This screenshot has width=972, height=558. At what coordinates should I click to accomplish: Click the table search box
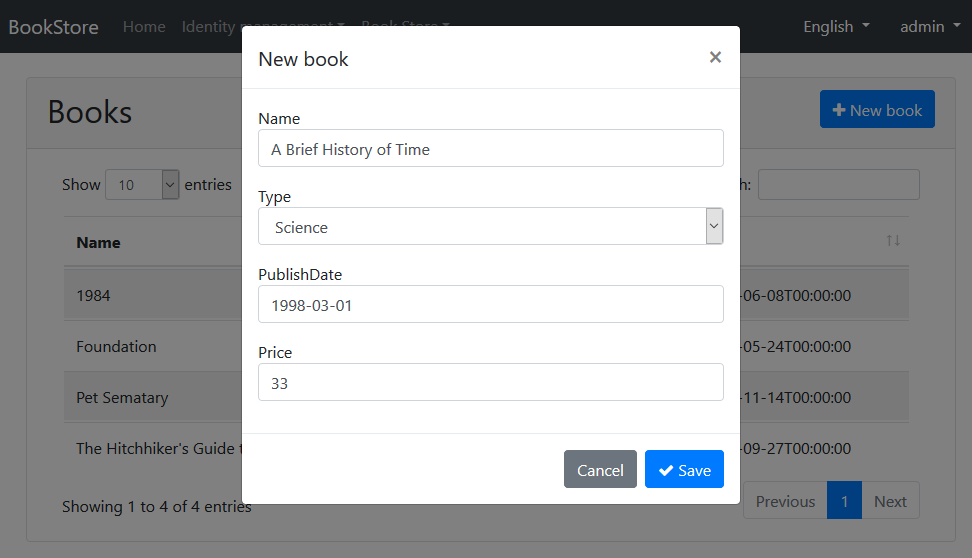(x=838, y=185)
